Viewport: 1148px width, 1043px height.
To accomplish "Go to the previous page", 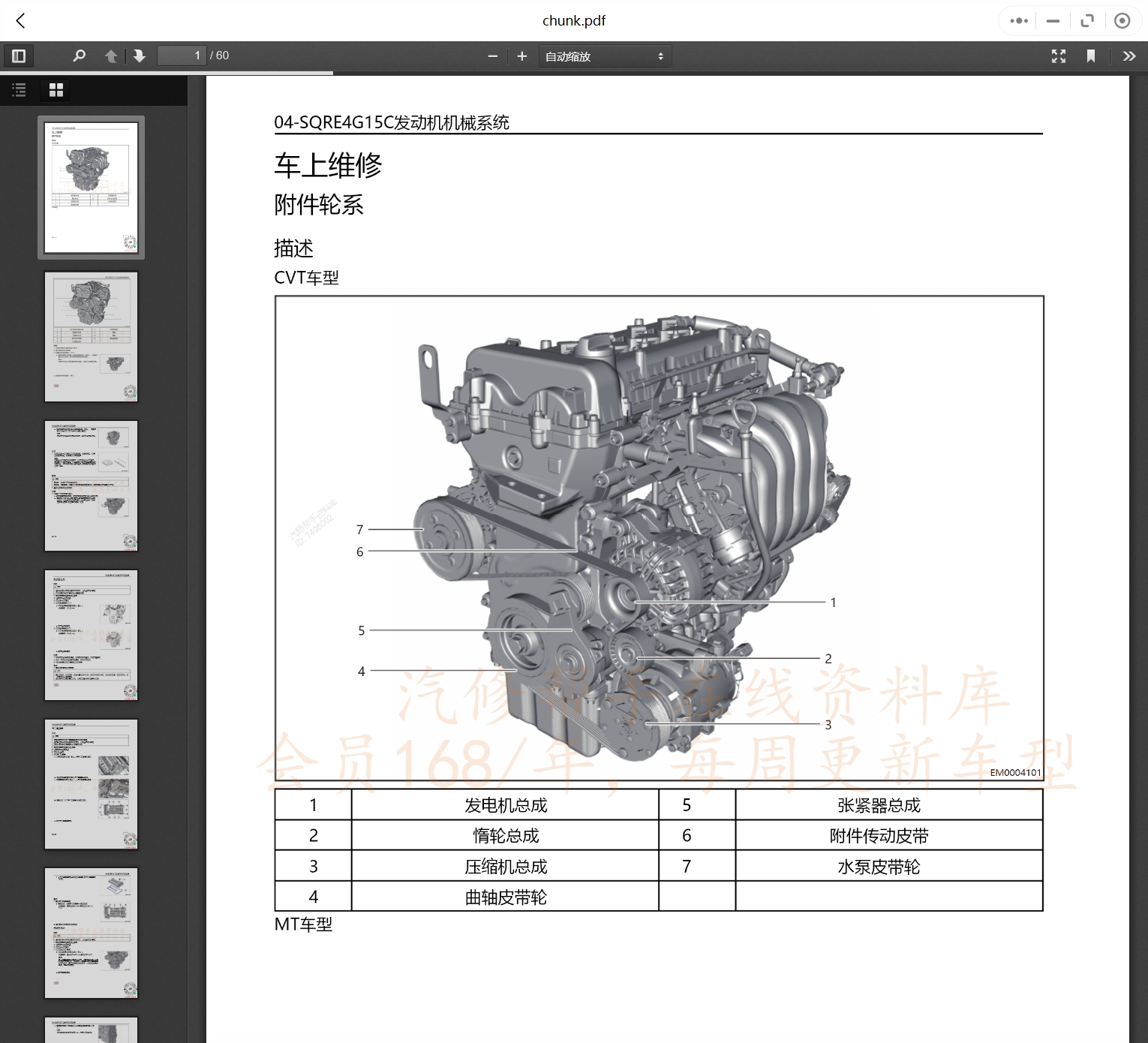I will 110,56.
